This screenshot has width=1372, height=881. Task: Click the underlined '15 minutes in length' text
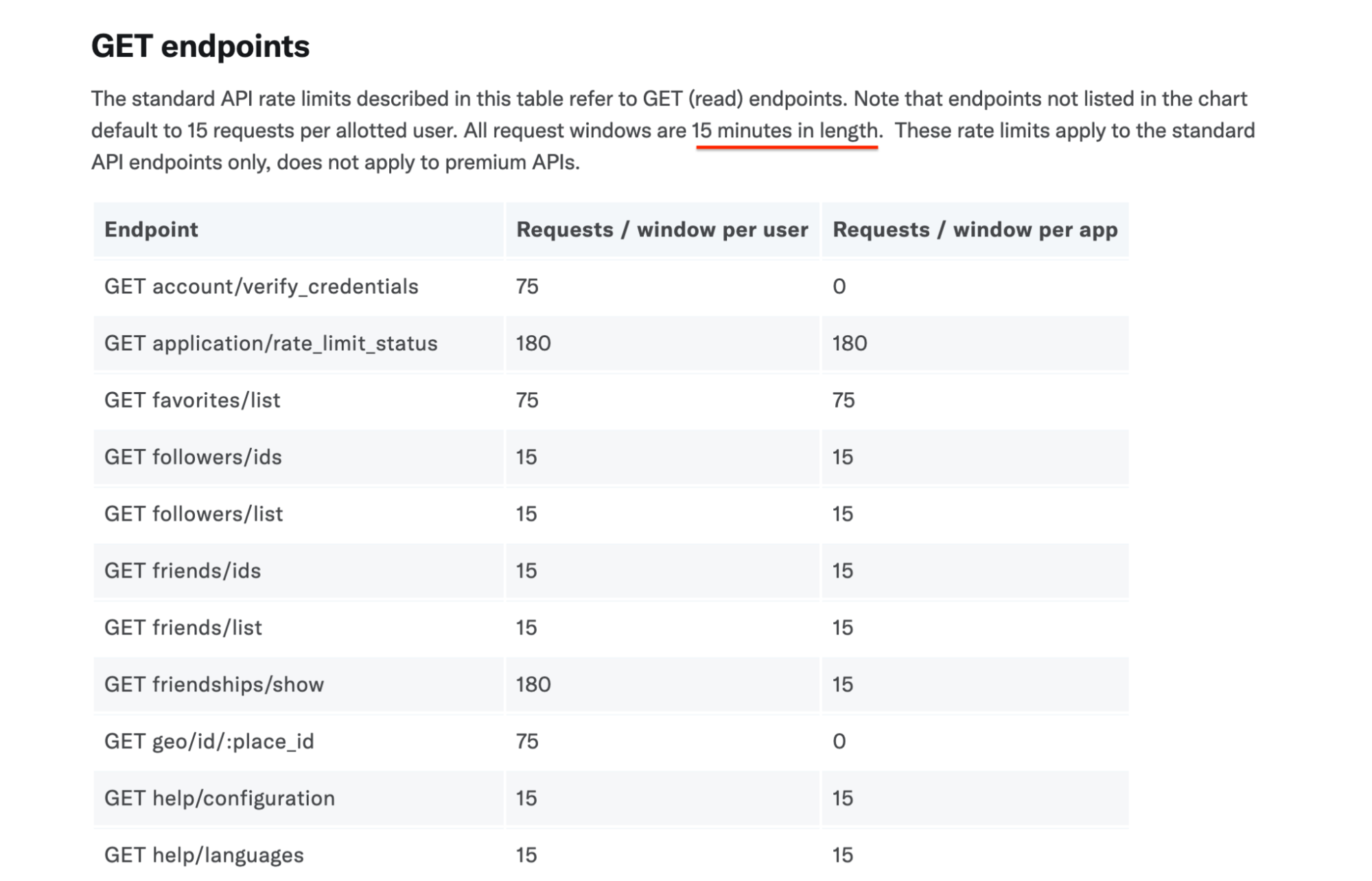tap(785, 130)
